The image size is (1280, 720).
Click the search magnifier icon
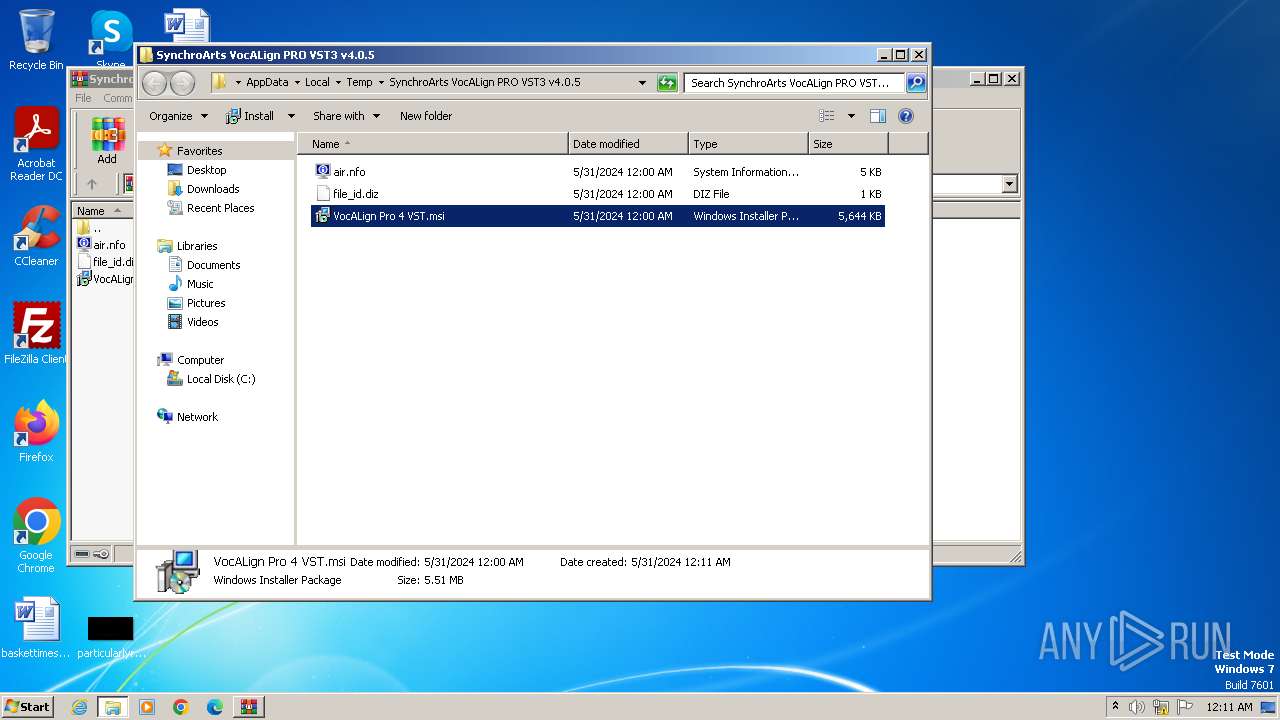pyautogui.click(x=916, y=83)
